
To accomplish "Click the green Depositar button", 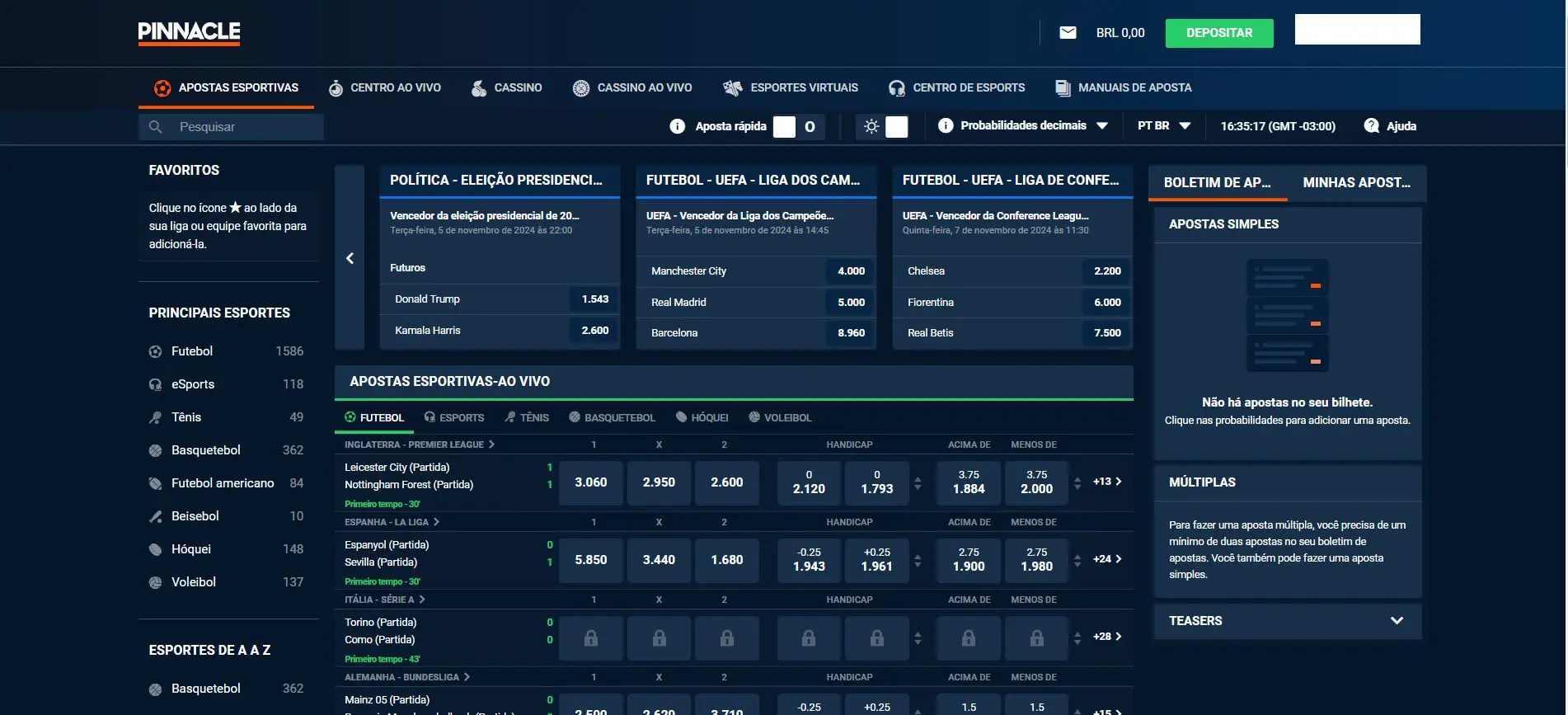I will tap(1218, 33).
